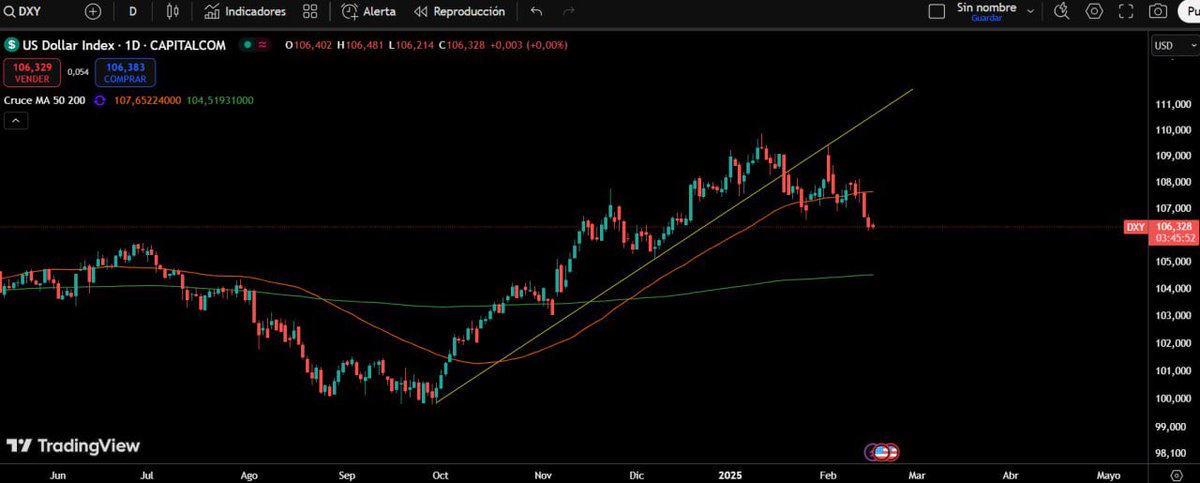Click the 107,65224000 MA value
This screenshot has width=1200, height=483.
tap(148, 100)
